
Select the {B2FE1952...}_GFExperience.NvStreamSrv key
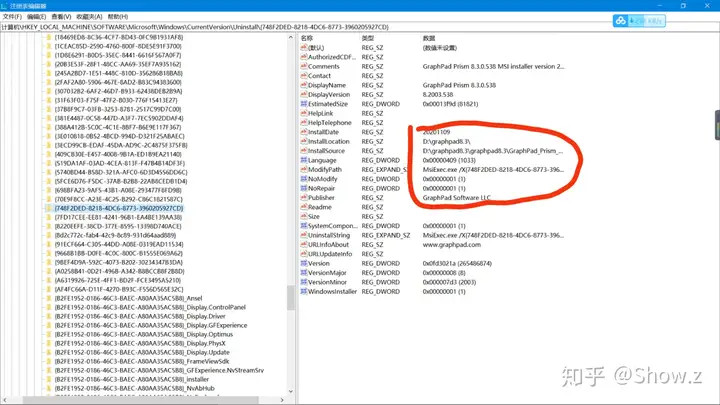tap(159, 370)
